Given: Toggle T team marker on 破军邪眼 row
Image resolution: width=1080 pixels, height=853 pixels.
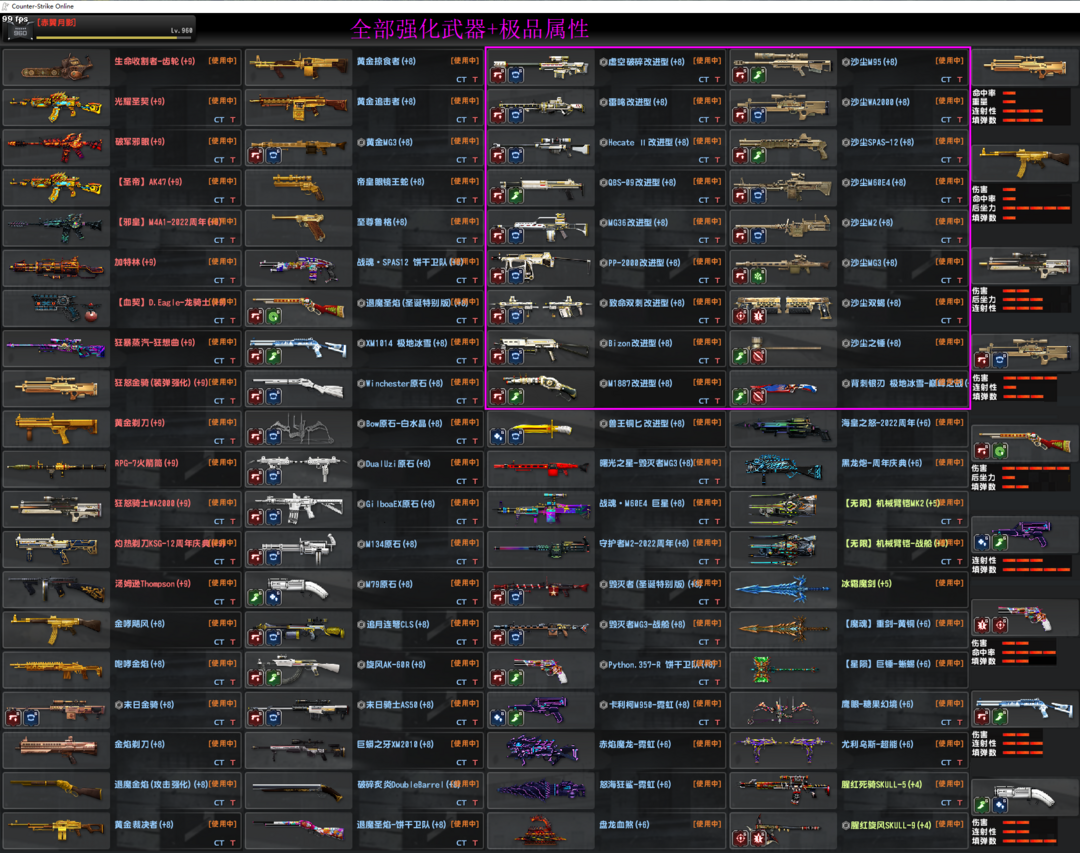Looking at the screenshot, I should (x=233, y=160).
